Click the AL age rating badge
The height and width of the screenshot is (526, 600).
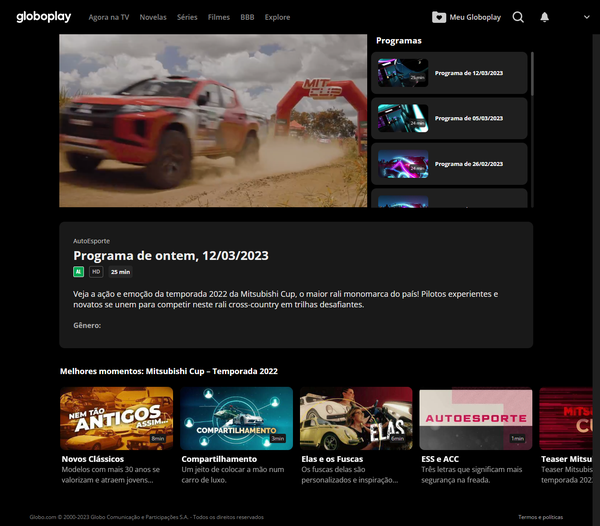pyautogui.click(x=78, y=271)
